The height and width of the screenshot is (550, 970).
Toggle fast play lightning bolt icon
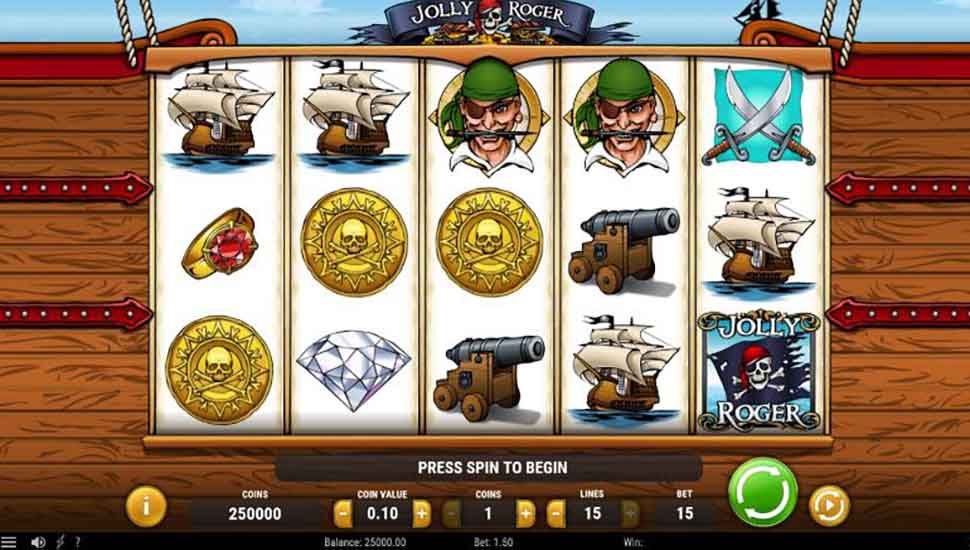point(60,543)
